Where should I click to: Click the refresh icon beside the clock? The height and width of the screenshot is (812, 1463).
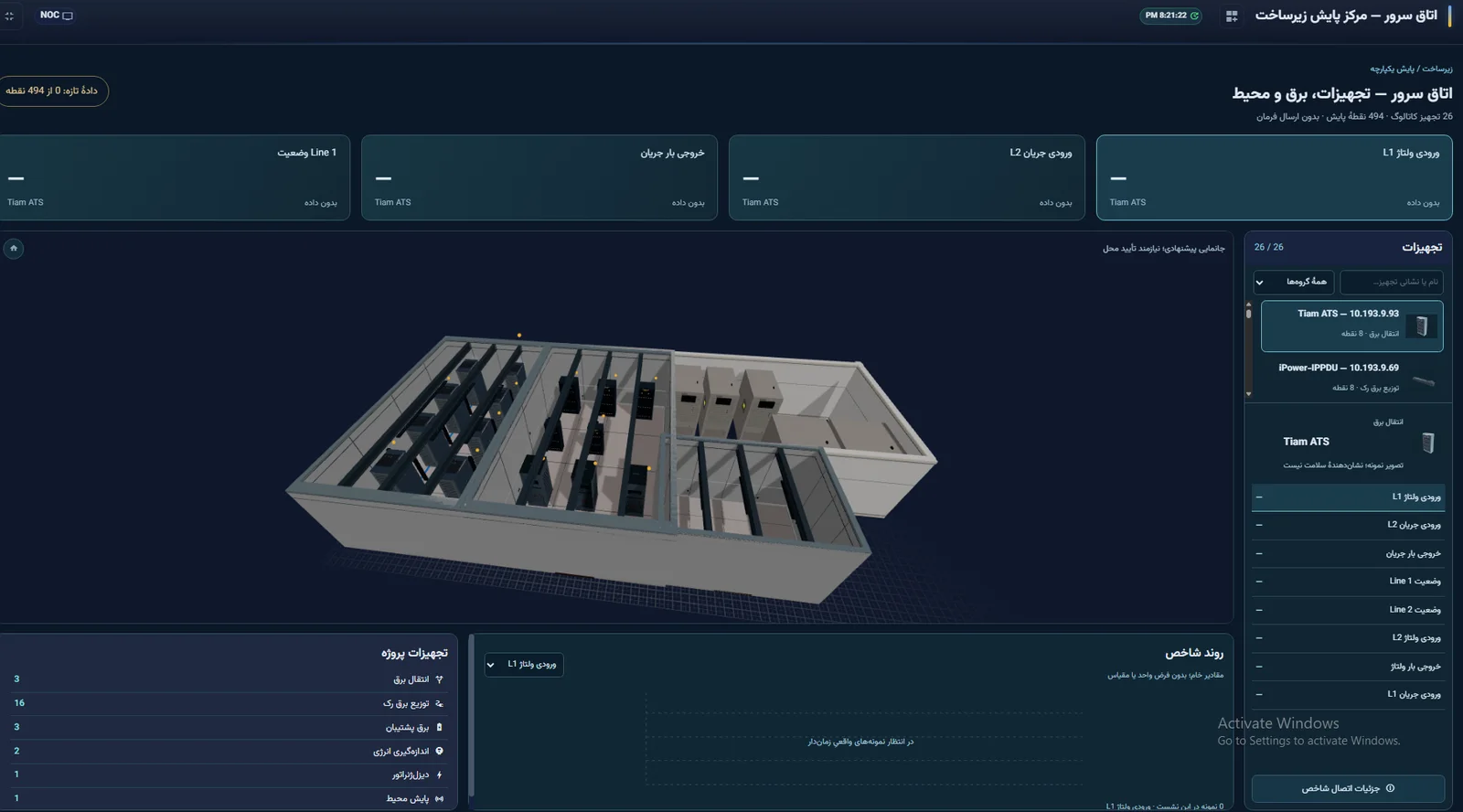(x=1194, y=16)
